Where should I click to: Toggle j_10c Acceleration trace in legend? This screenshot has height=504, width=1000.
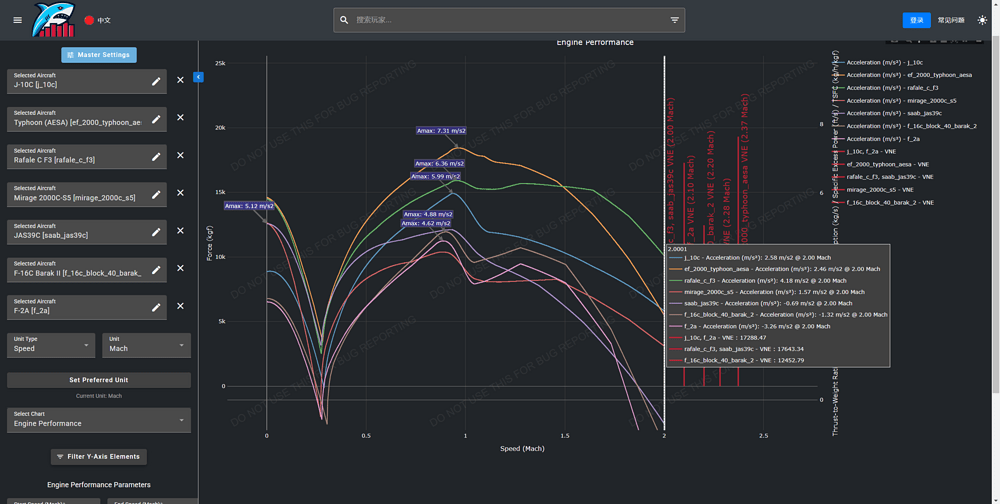click(x=884, y=63)
